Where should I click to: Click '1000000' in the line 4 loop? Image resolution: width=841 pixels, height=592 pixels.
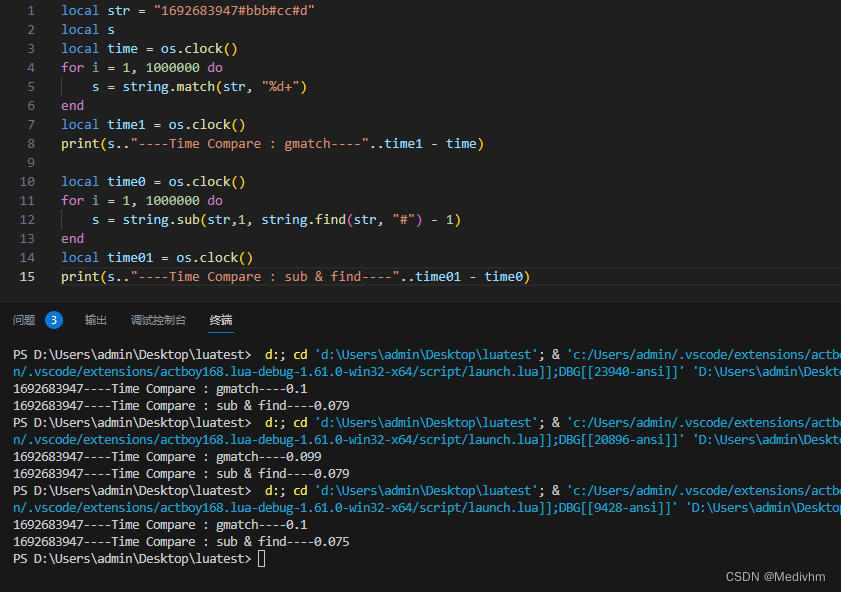(x=173, y=68)
